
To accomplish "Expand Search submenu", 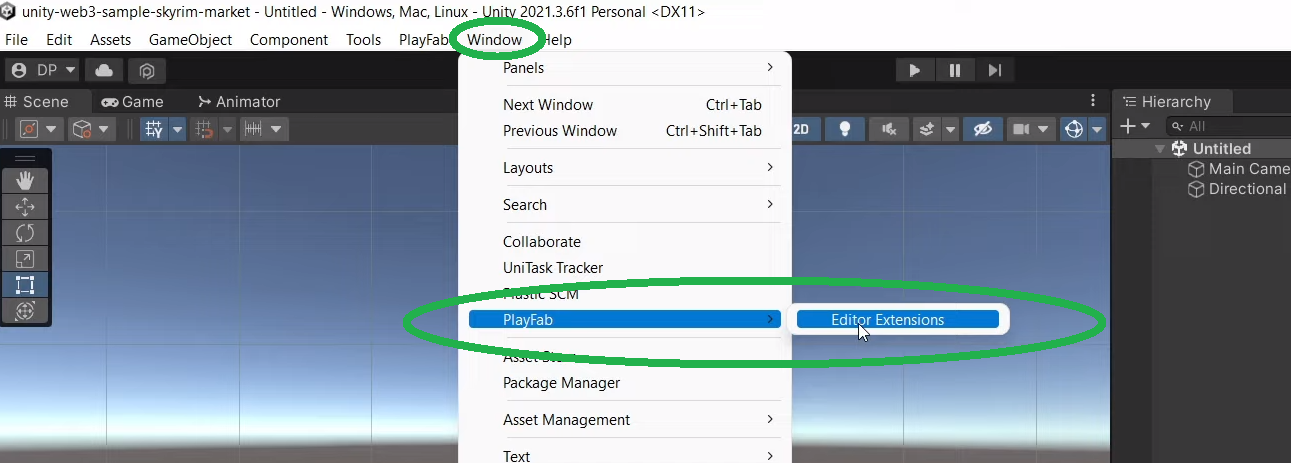I will 625,205.
